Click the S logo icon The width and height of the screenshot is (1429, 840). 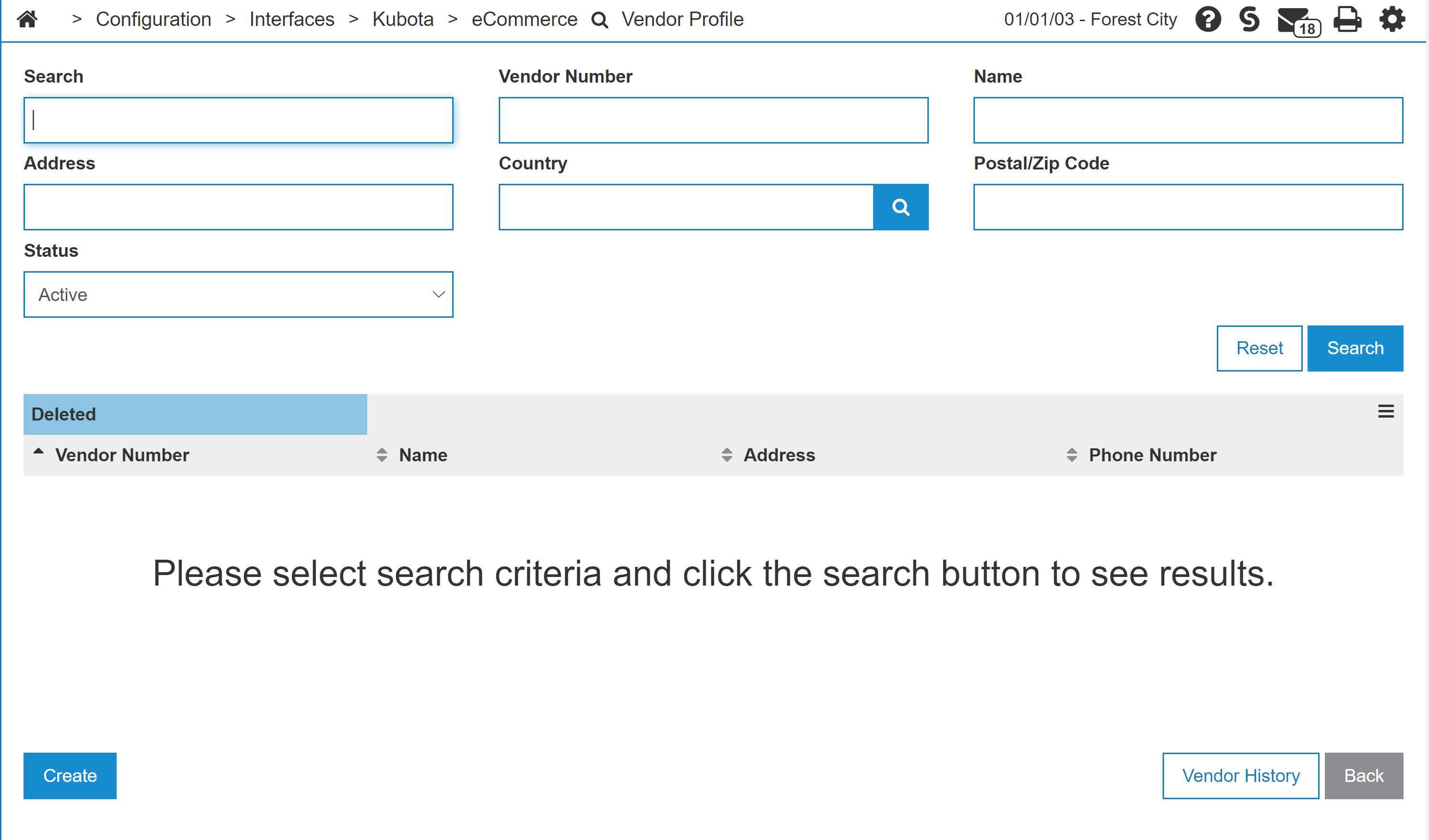[1249, 19]
